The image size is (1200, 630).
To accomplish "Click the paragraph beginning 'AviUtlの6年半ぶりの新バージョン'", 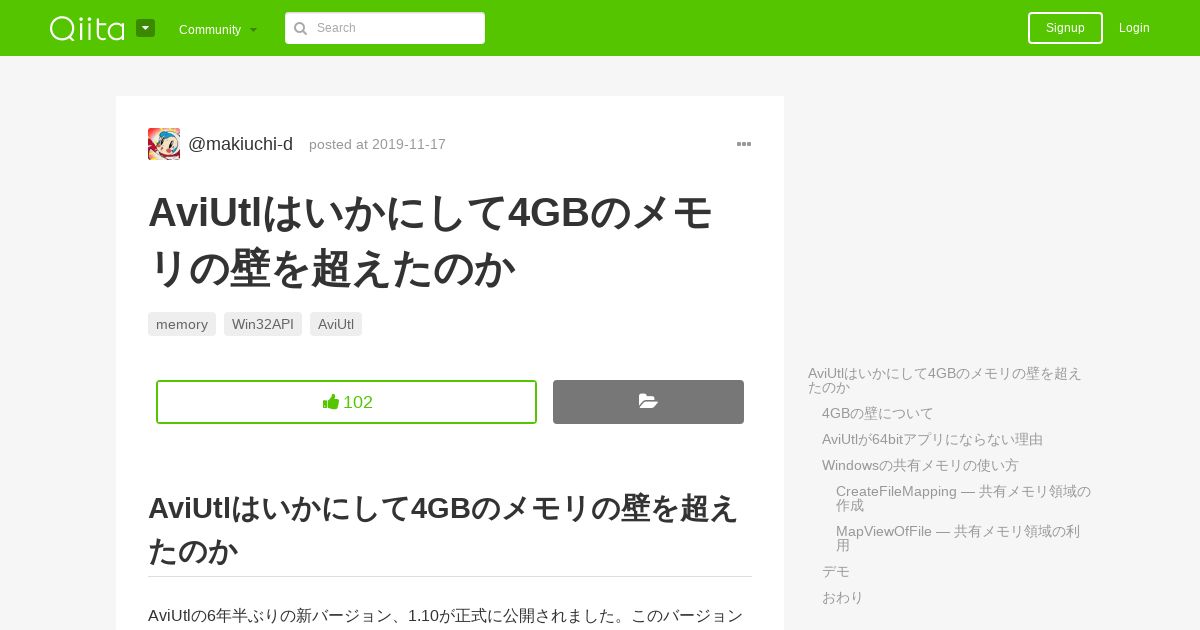I will (445, 615).
